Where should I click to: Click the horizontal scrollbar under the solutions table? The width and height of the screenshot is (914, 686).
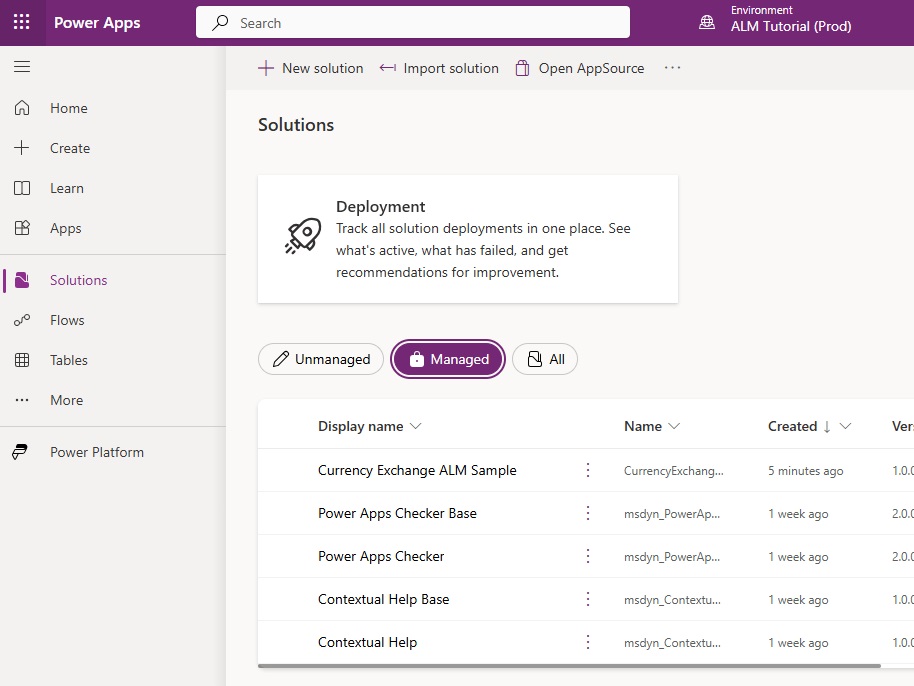click(x=569, y=666)
